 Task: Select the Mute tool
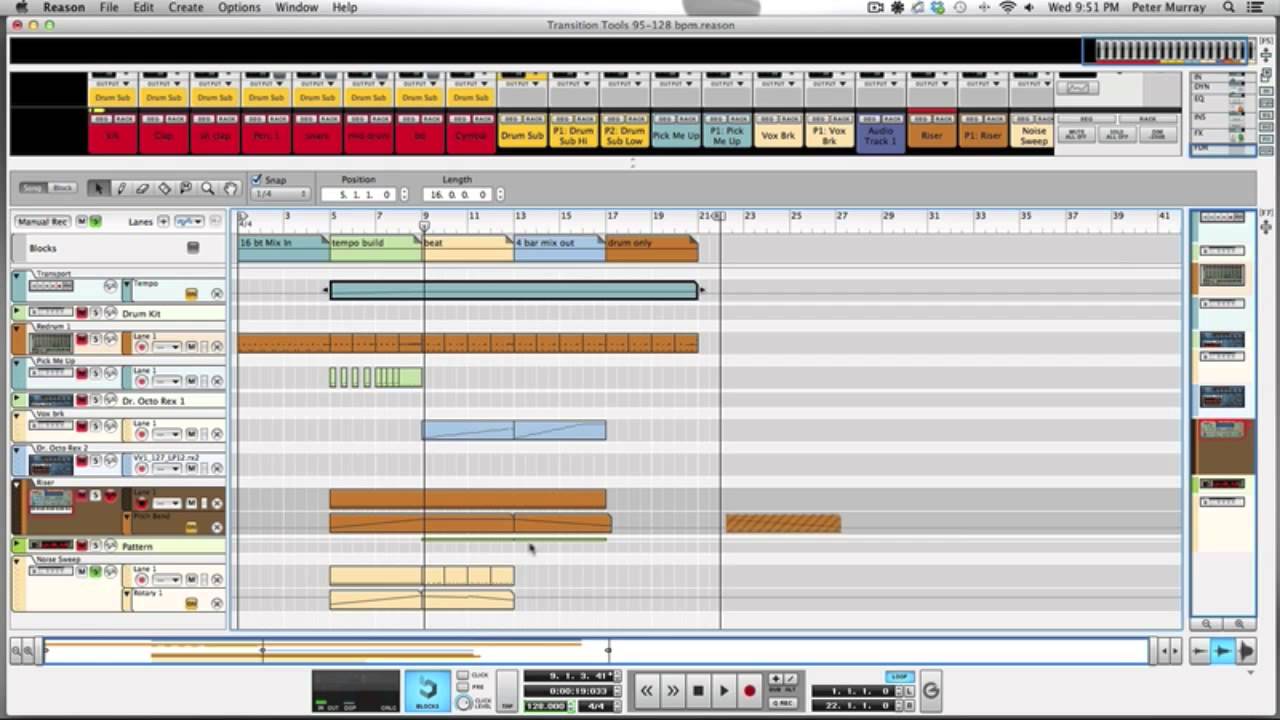186,188
